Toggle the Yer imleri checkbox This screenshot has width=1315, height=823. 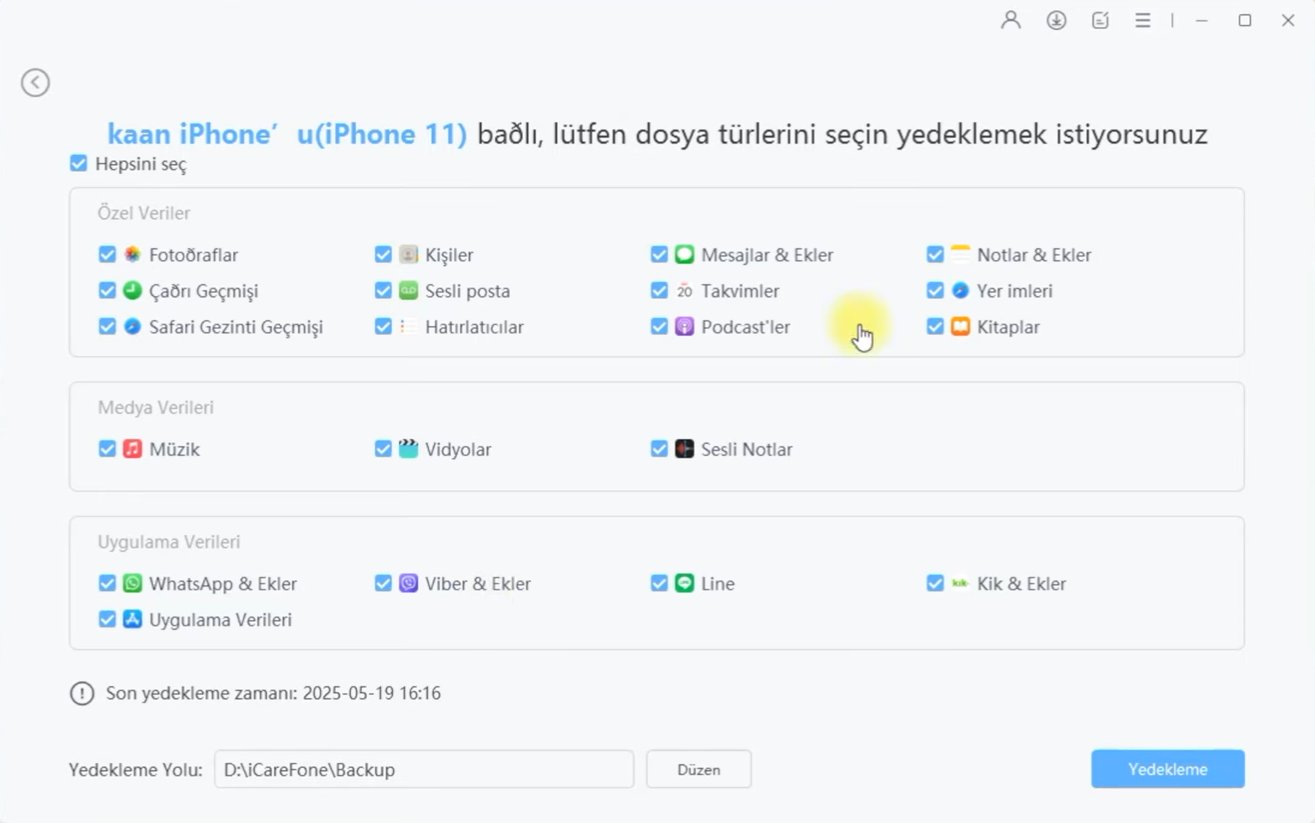click(x=935, y=291)
